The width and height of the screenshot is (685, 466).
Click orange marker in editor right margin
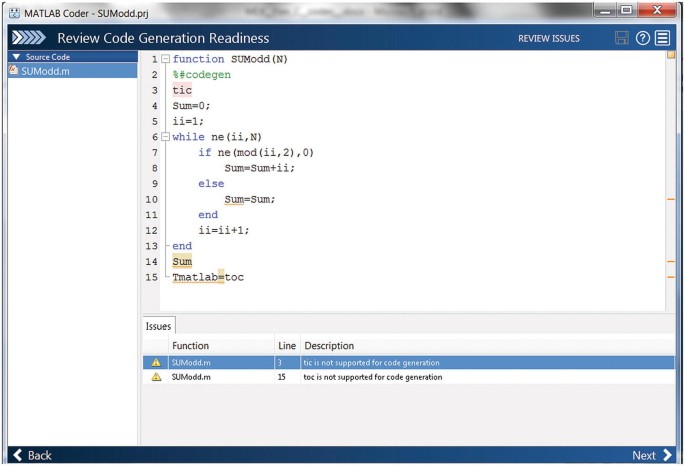click(x=671, y=199)
